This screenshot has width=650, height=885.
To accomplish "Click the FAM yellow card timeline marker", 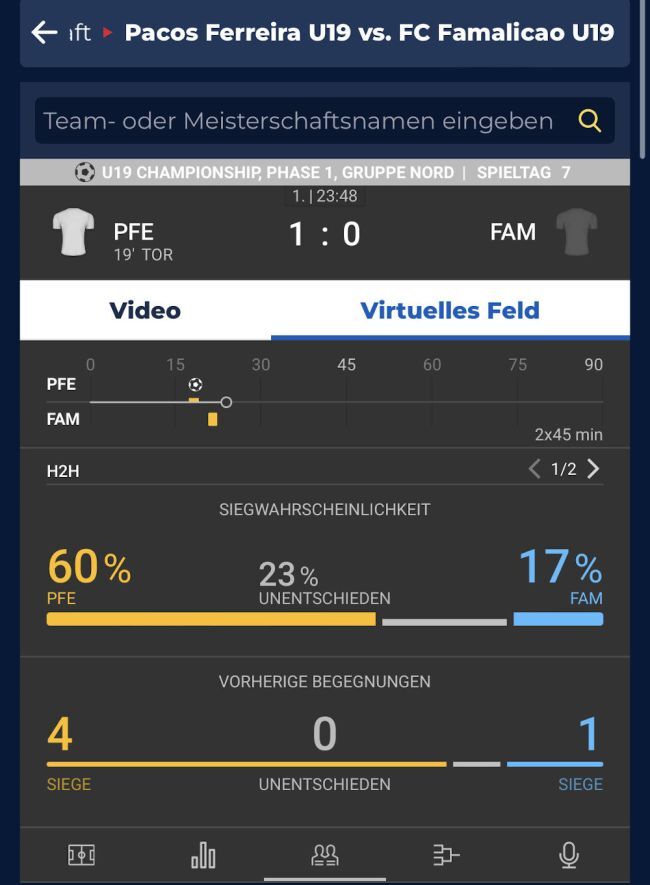I will point(213,419).
